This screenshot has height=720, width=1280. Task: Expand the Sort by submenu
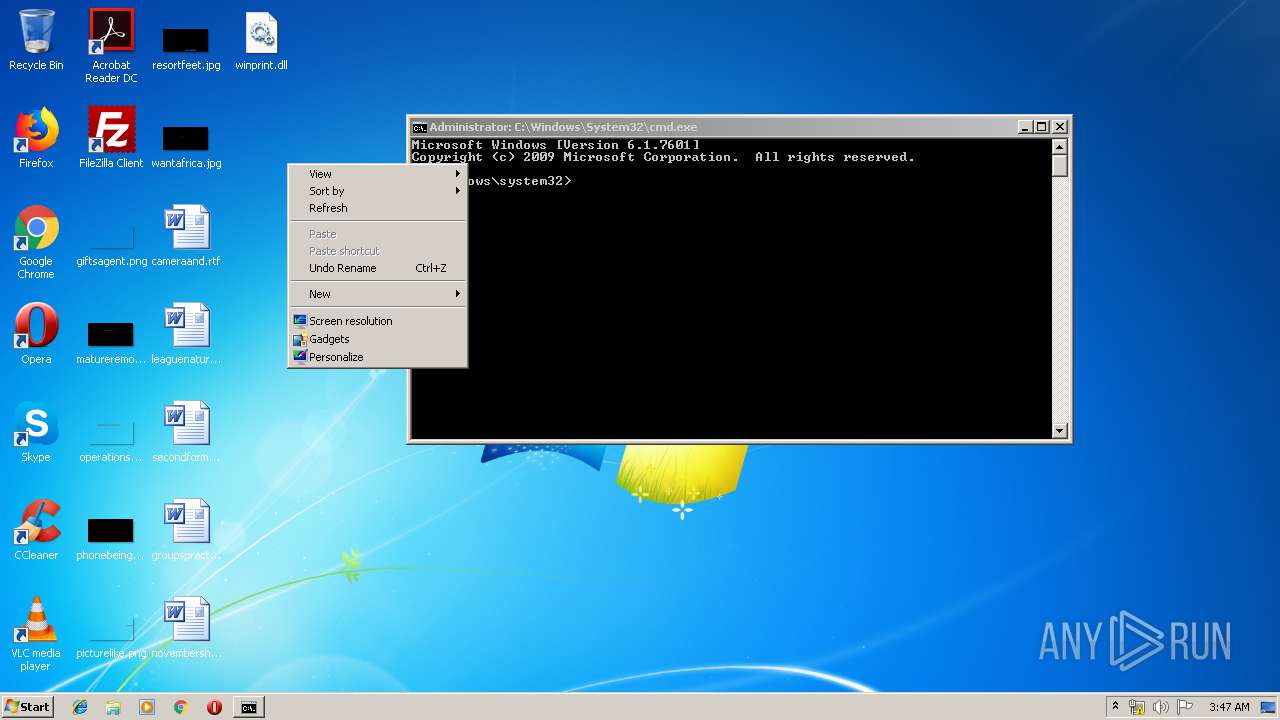(x=377, y=191)
